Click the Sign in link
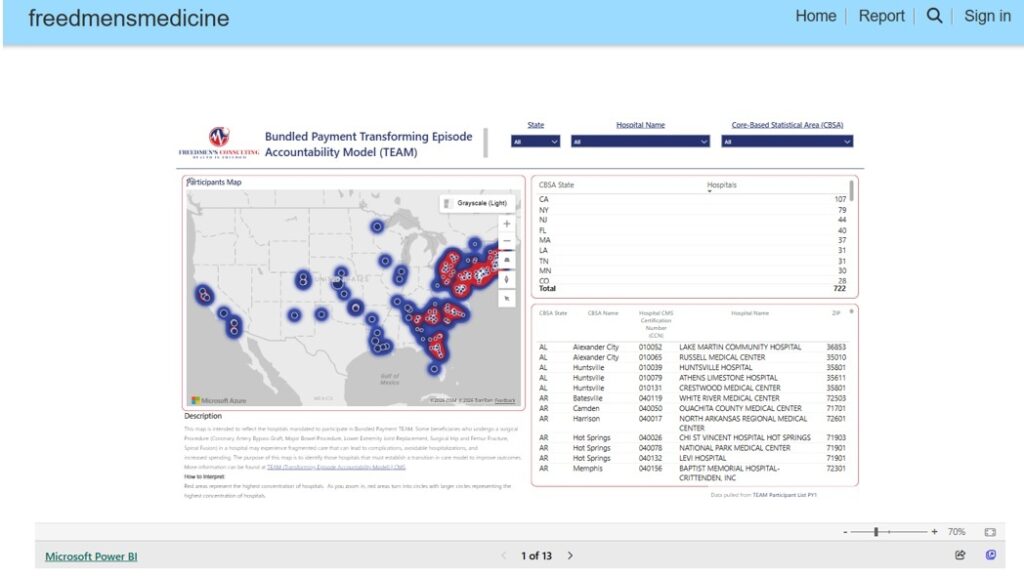The width and height of the screenshot is (1024, 576). [x=986, y=16]
